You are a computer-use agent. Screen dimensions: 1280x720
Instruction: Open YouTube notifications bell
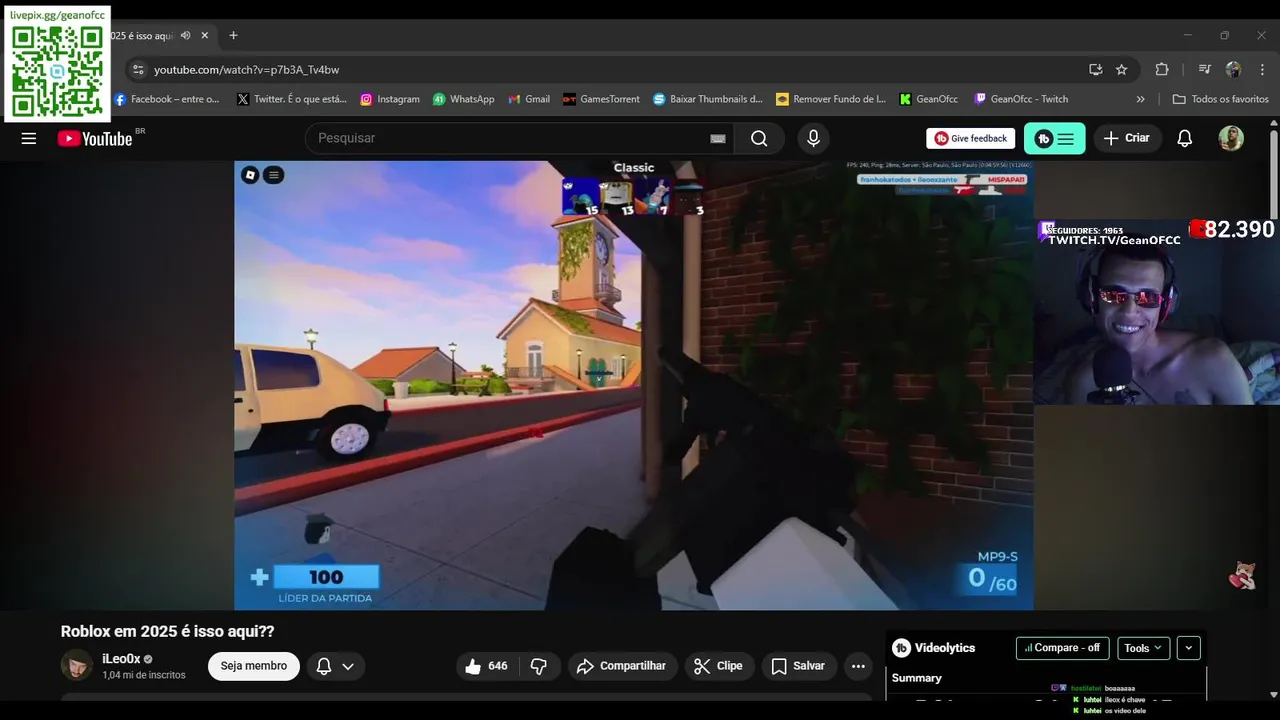click(x=1184, y=138)
